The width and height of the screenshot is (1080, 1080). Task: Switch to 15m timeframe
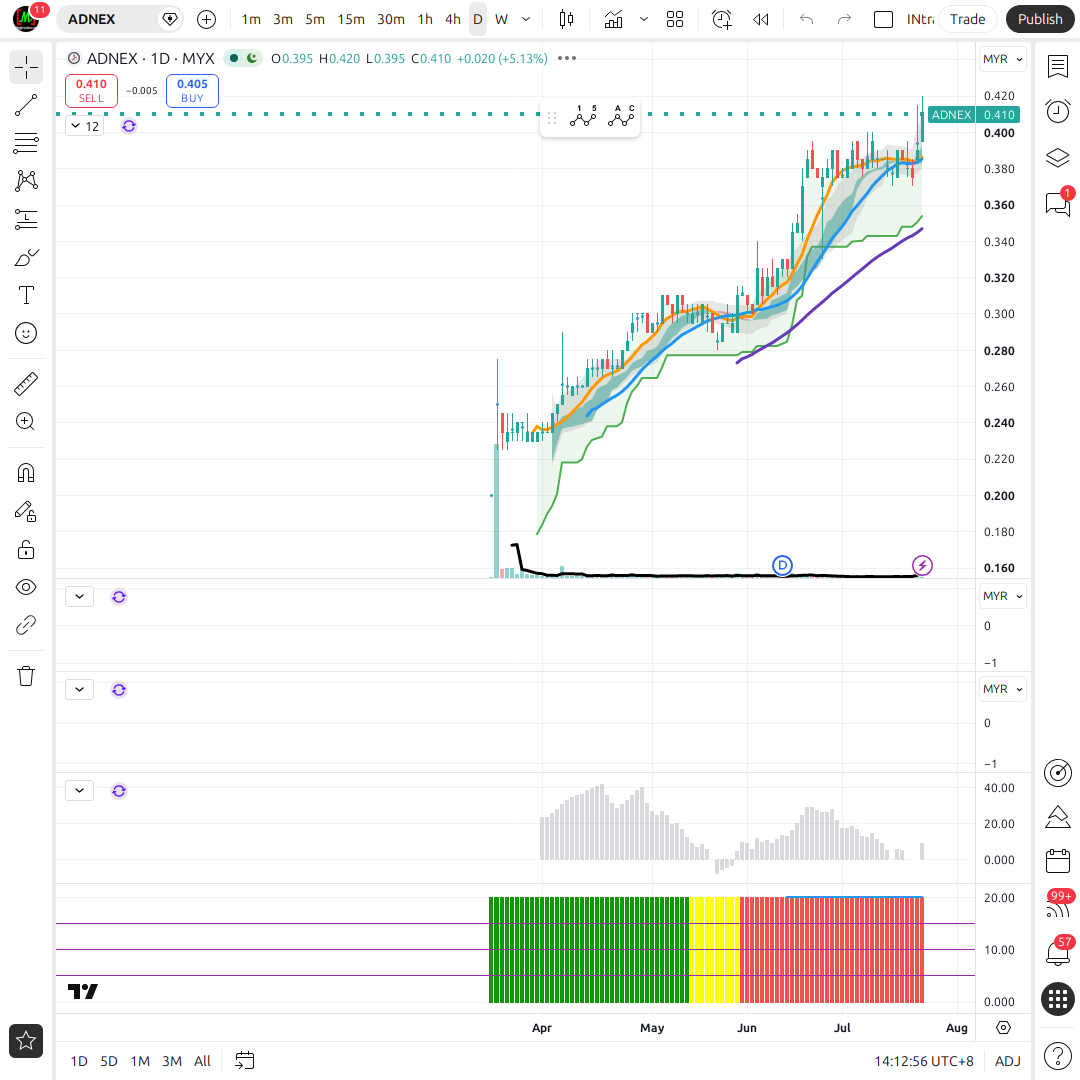pos(351,19)
